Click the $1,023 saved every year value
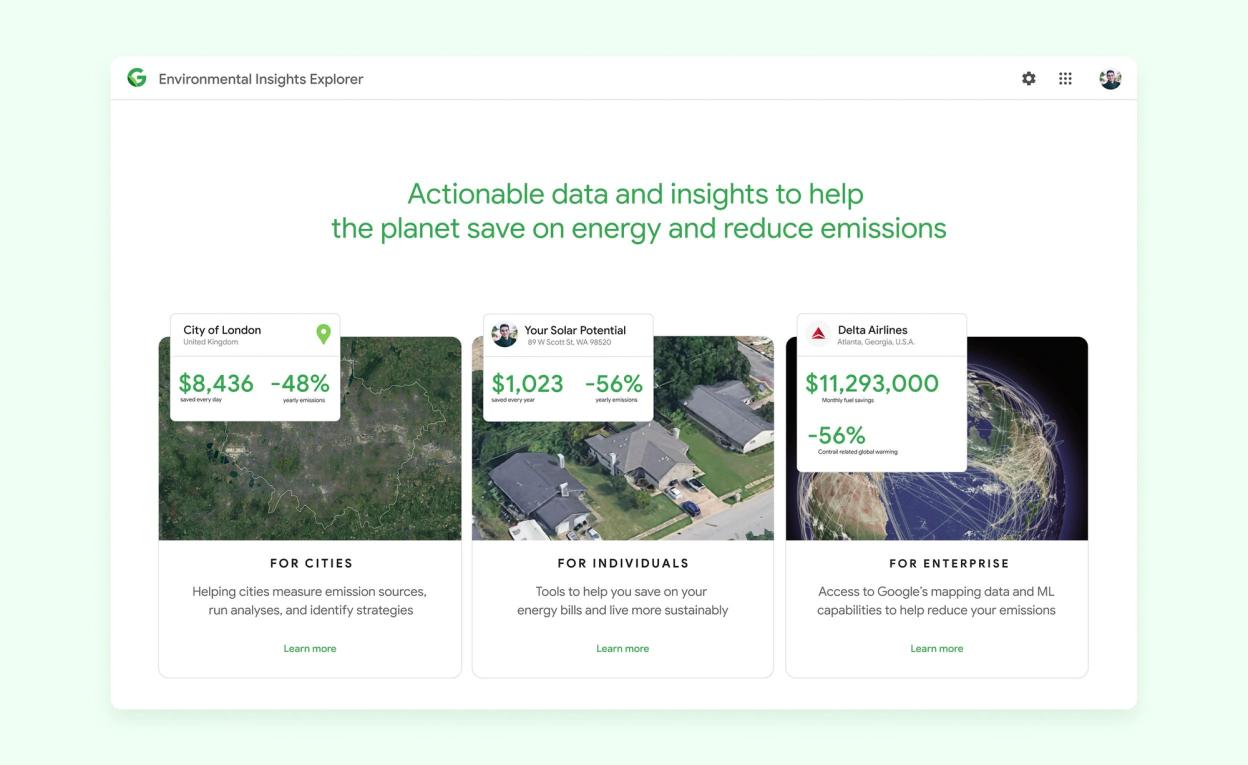The width and height of the screenshot is (1248, 765). coord(527,383)
